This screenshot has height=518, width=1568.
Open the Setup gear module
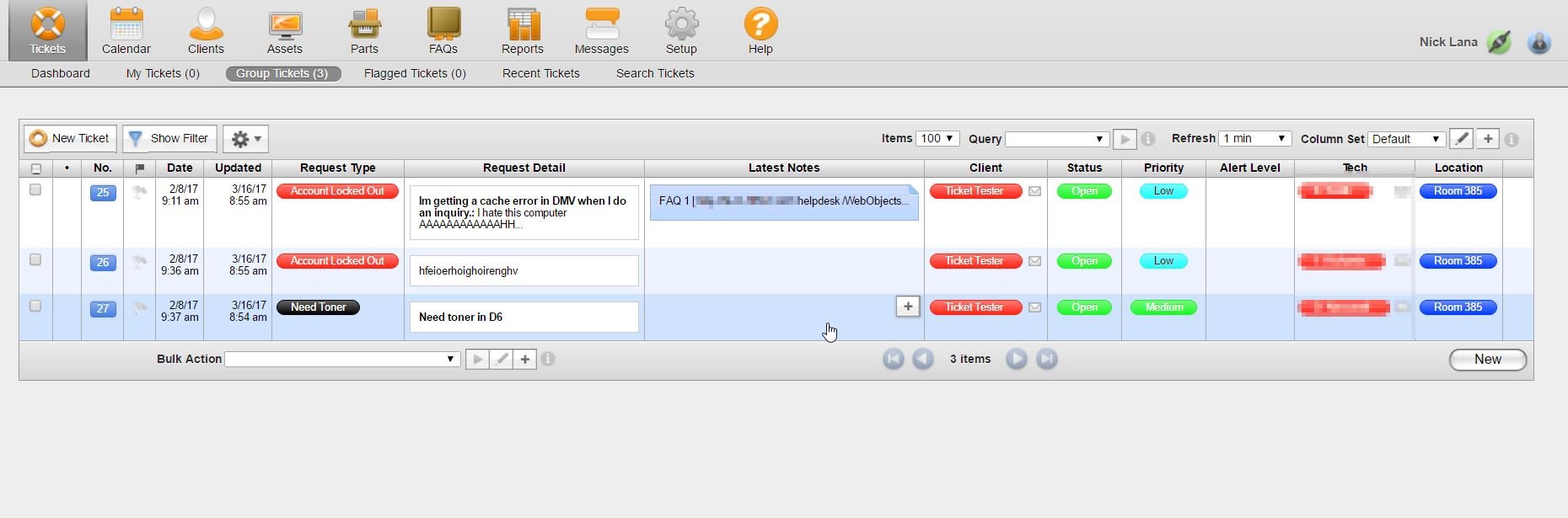681,31
